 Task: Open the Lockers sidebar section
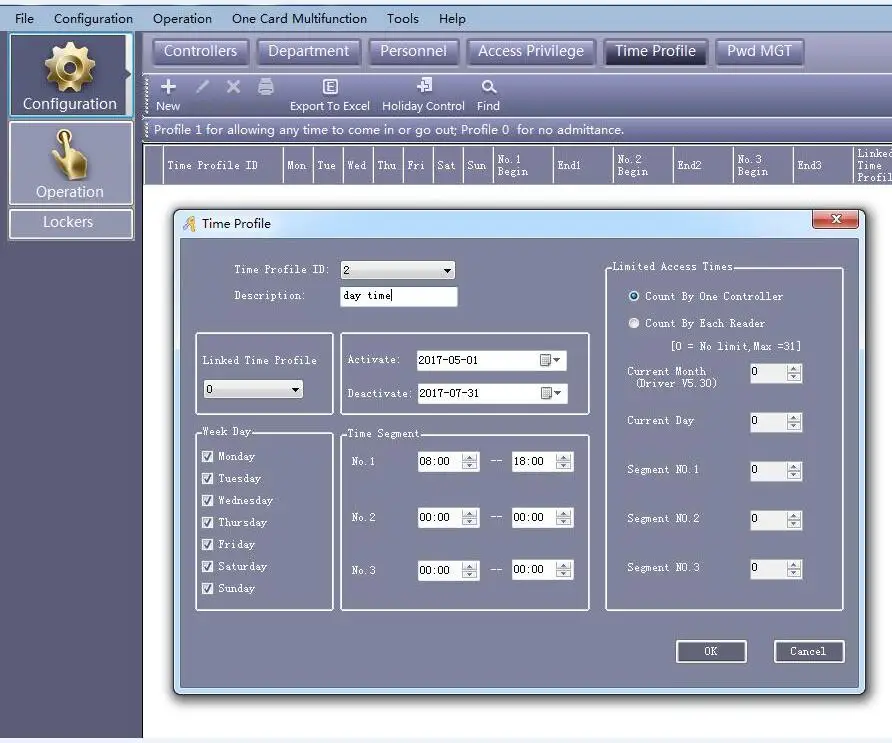coord(71,222)
